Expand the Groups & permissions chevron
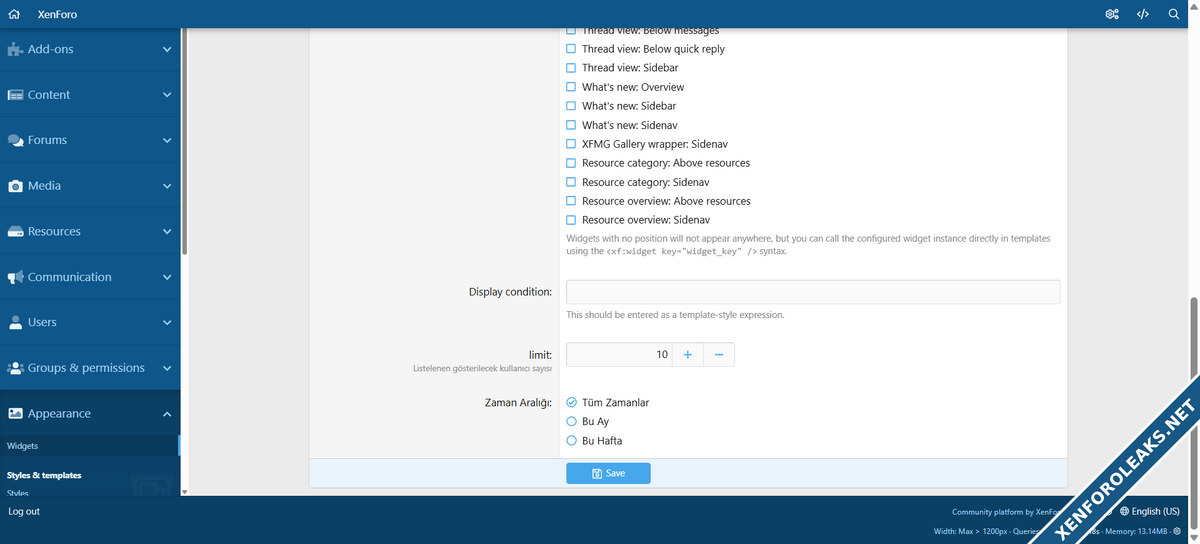The image size is (1200, 544). click(x=167, y=368)
